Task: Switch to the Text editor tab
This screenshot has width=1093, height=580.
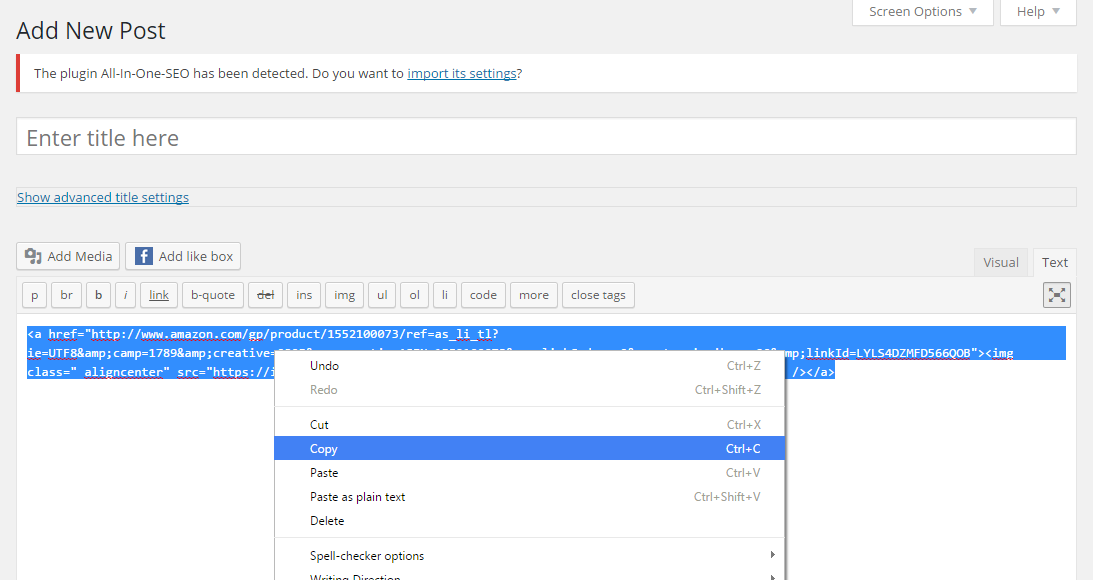Action: pyautogui.click(x=1055, y=262)
